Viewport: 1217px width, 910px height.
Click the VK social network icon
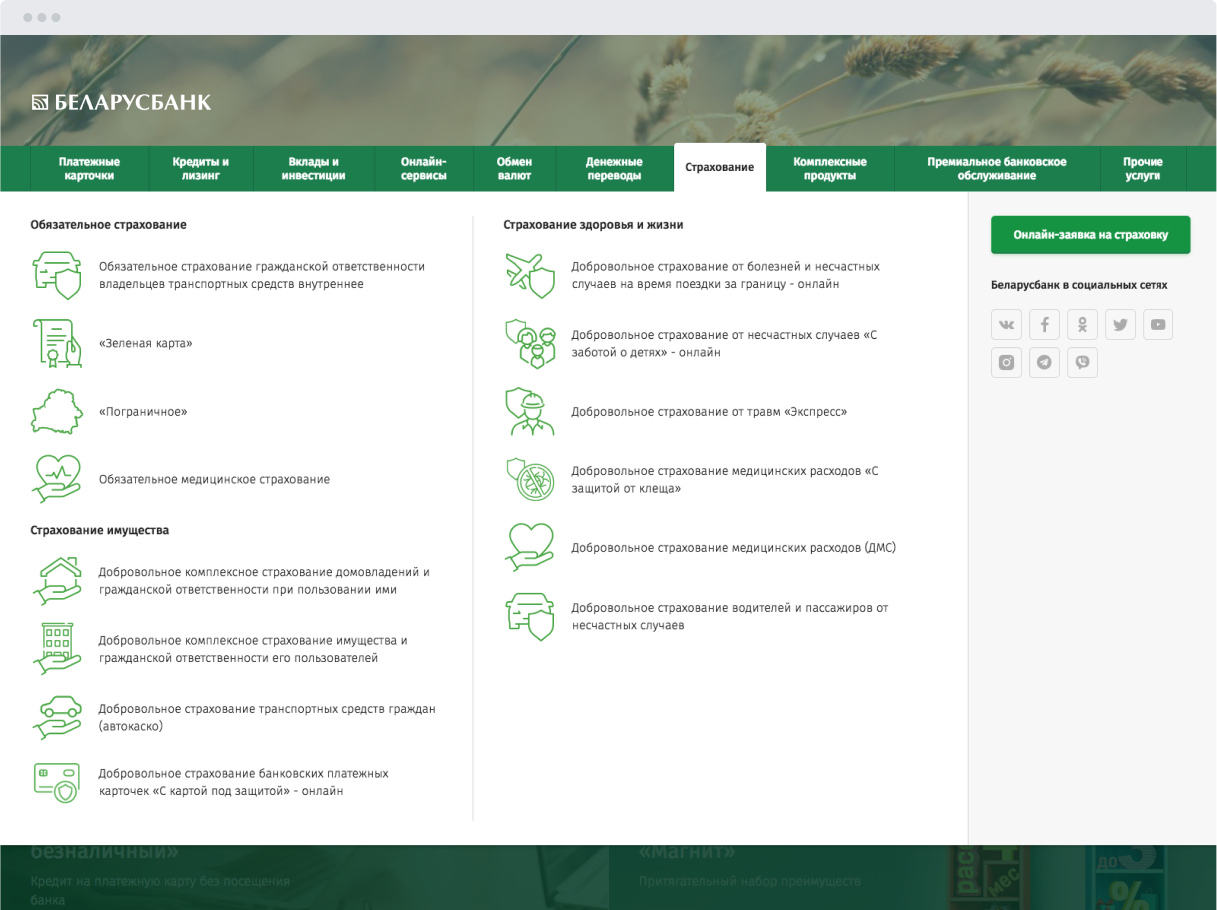1006,325
